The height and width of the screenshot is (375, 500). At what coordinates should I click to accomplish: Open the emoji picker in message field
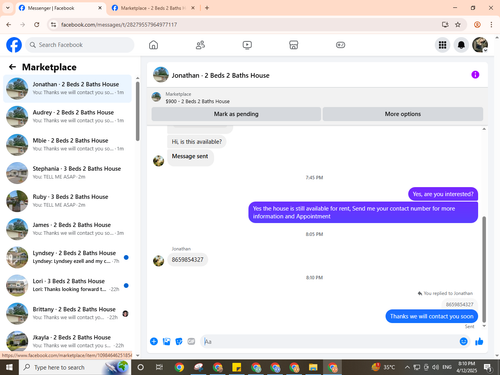pyautogui.click(x=463, y=341)
